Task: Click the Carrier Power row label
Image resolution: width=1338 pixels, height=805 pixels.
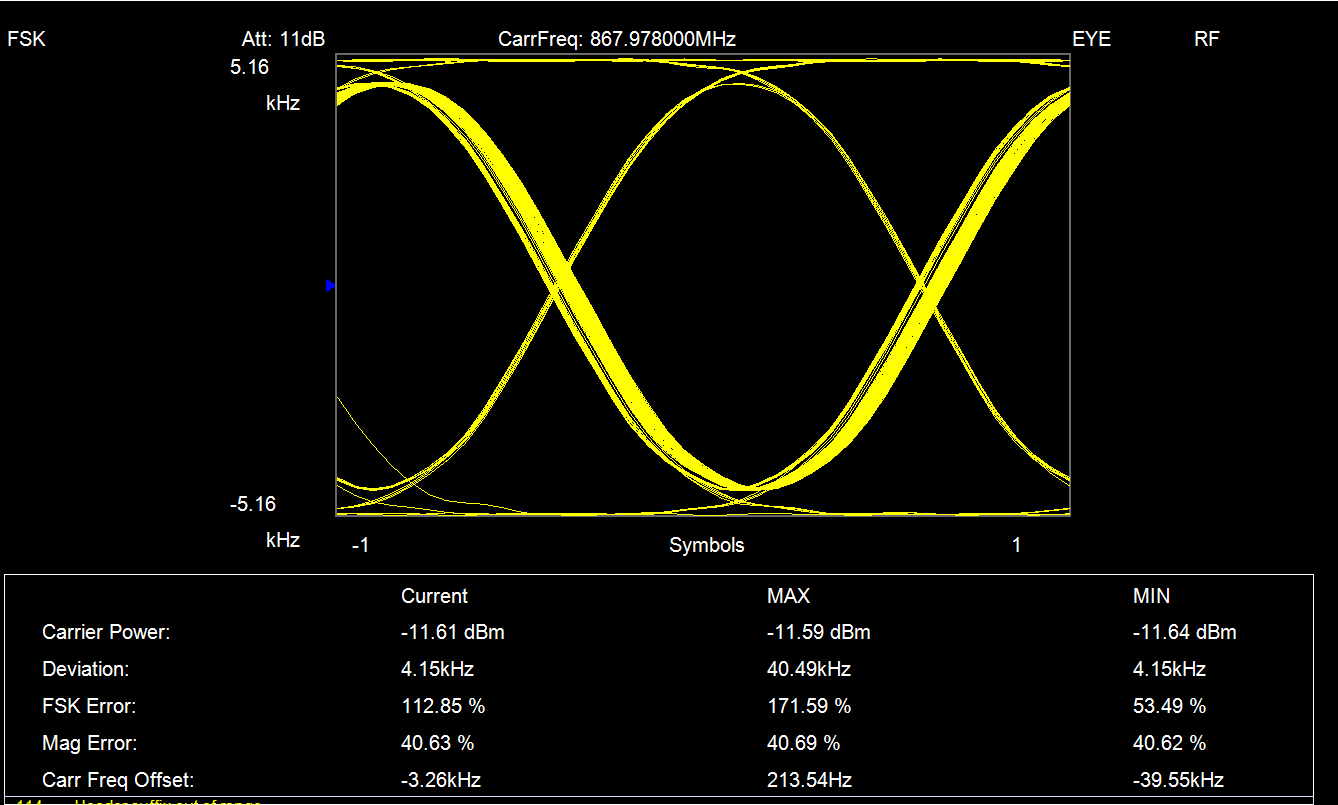Action: coord(106,632)
